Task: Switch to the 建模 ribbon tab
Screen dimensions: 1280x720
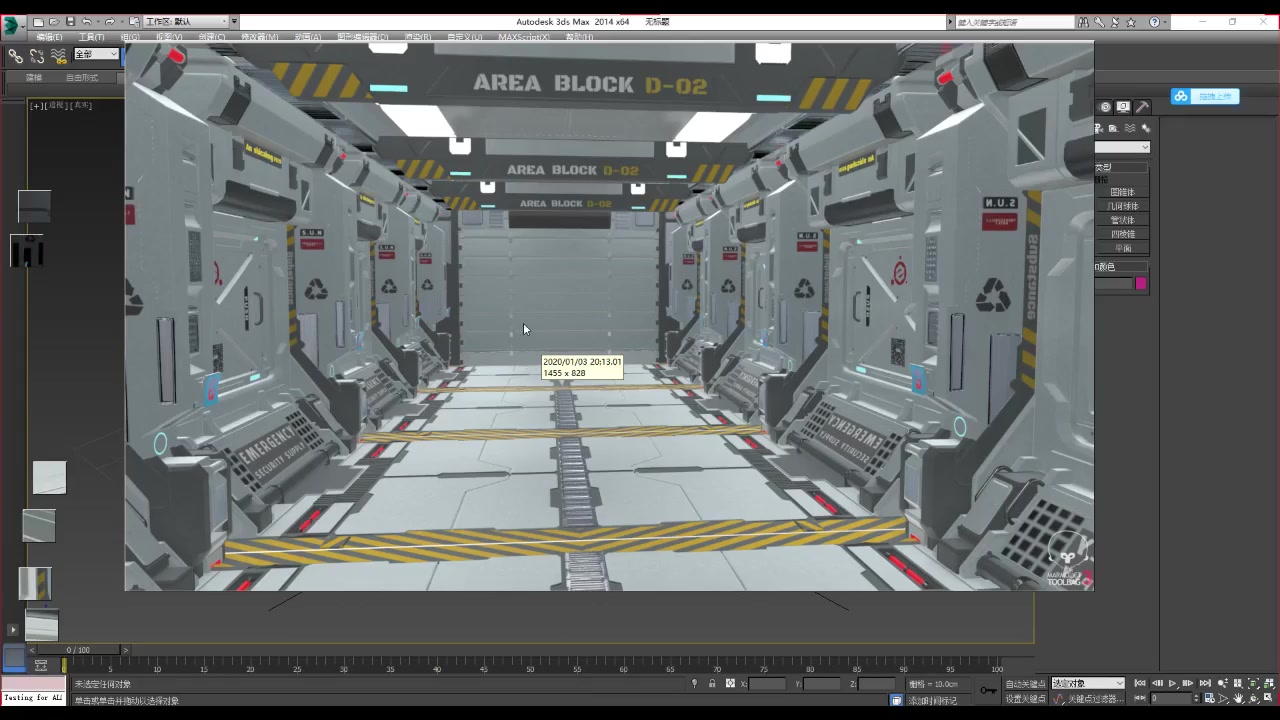Action: coord(34,78)
